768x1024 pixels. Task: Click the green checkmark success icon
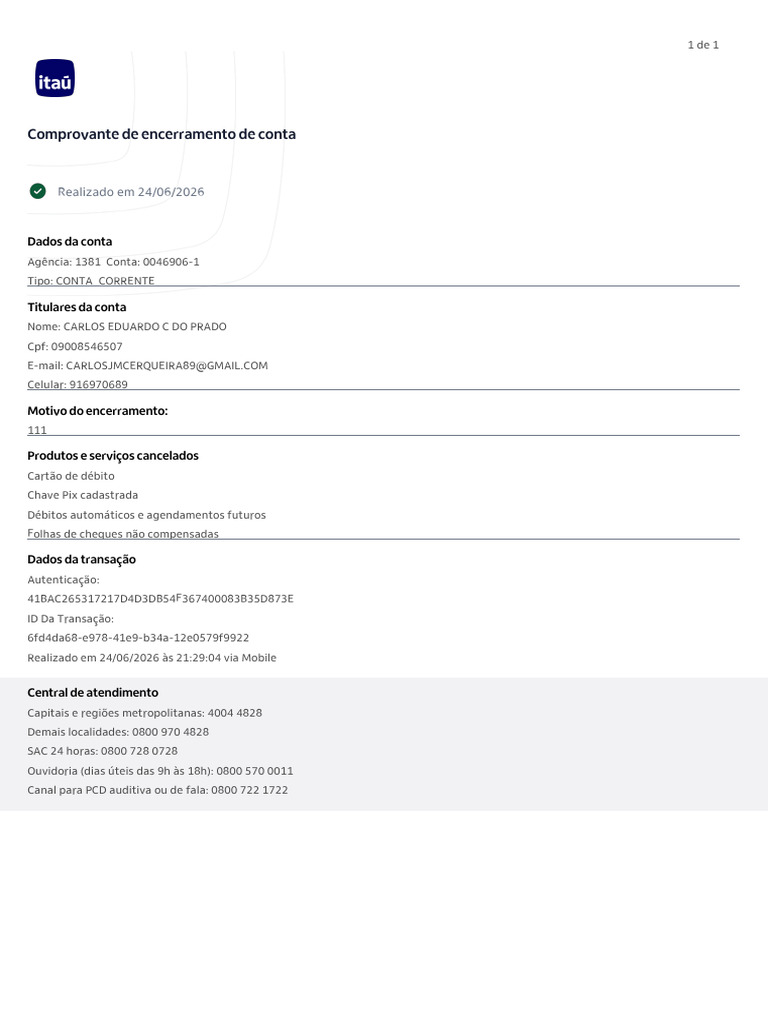pos(38,191)
